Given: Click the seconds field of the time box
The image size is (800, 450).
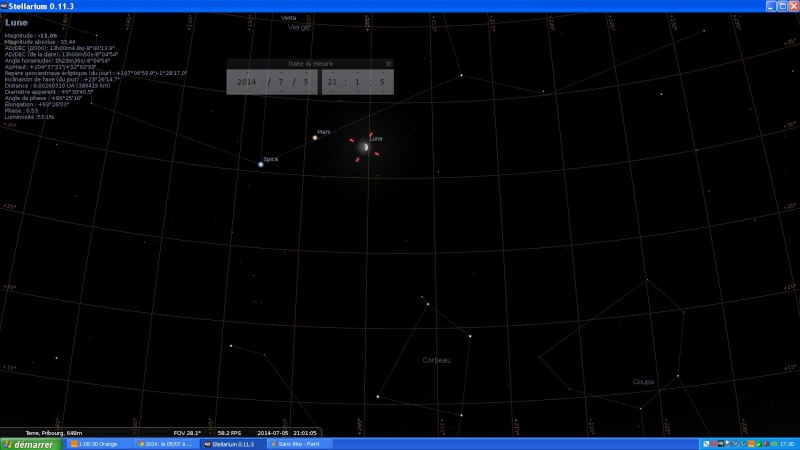Looking at the screenshot, I should [x=382, y=82].
